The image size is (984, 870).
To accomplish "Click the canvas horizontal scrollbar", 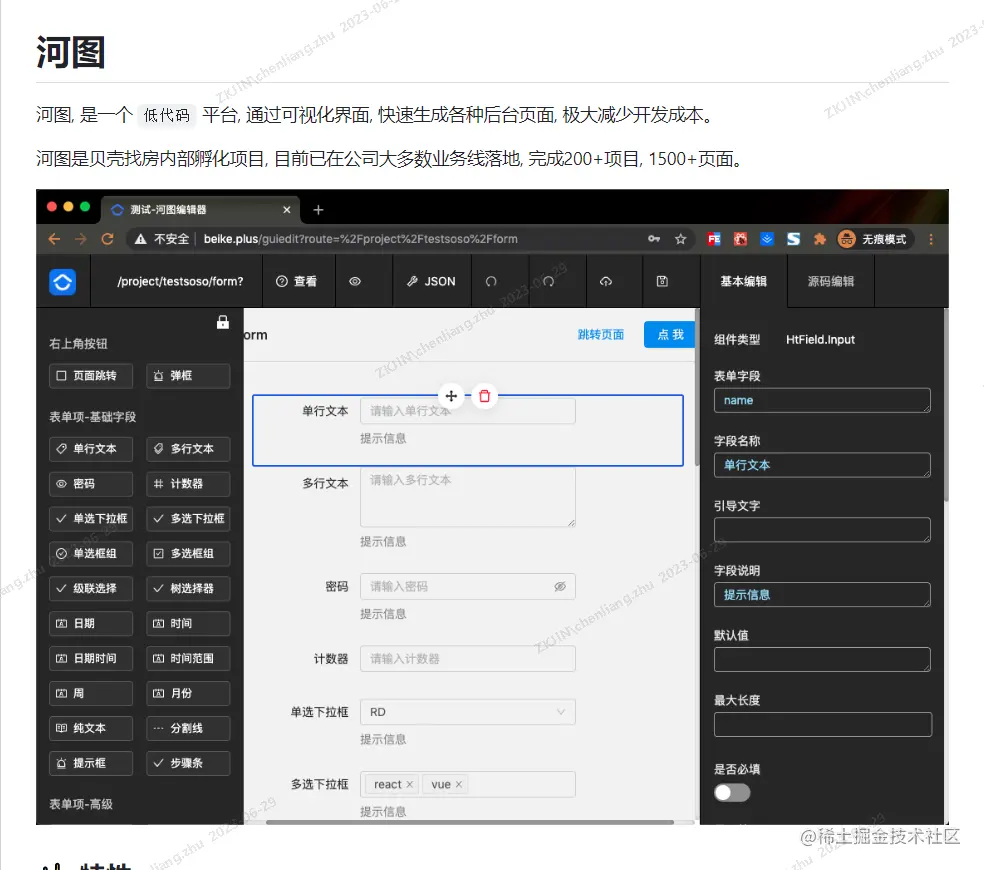I will point(469,822).
